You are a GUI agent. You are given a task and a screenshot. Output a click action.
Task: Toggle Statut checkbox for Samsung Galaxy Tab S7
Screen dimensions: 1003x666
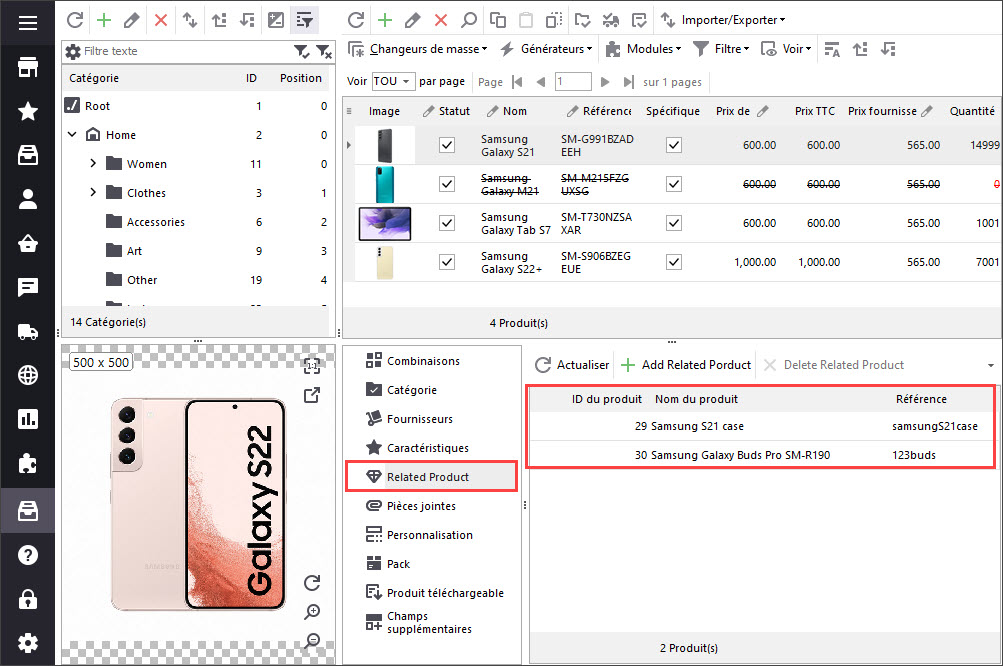[447, 223]
